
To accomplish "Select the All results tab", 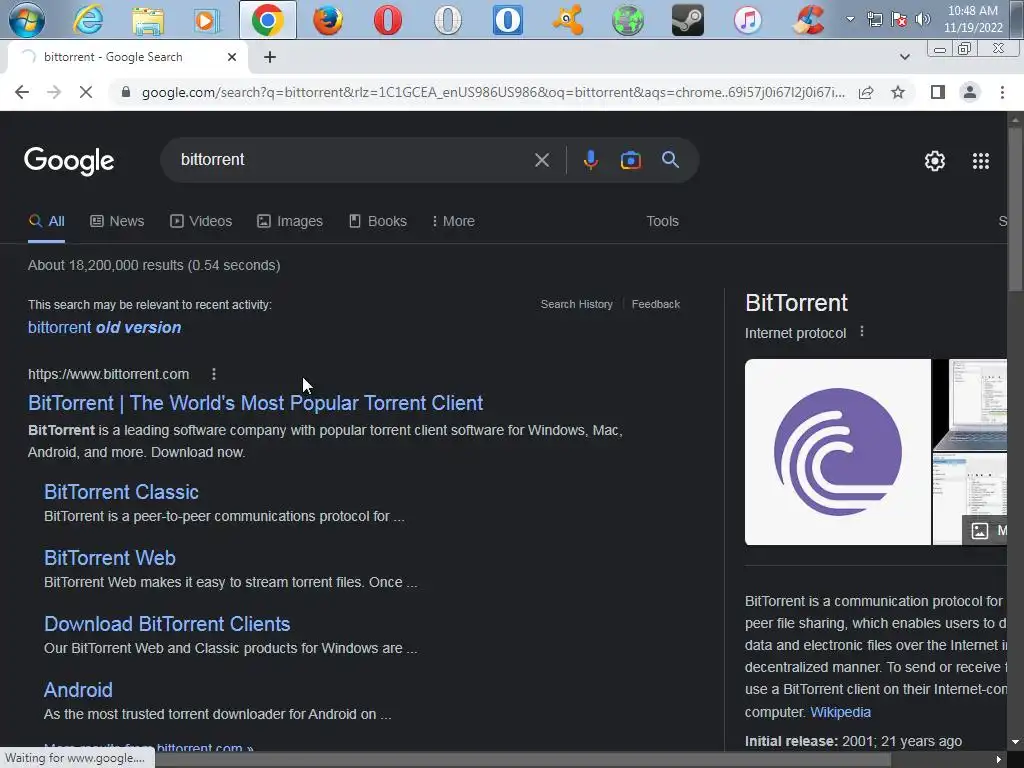I will point(46,221).
